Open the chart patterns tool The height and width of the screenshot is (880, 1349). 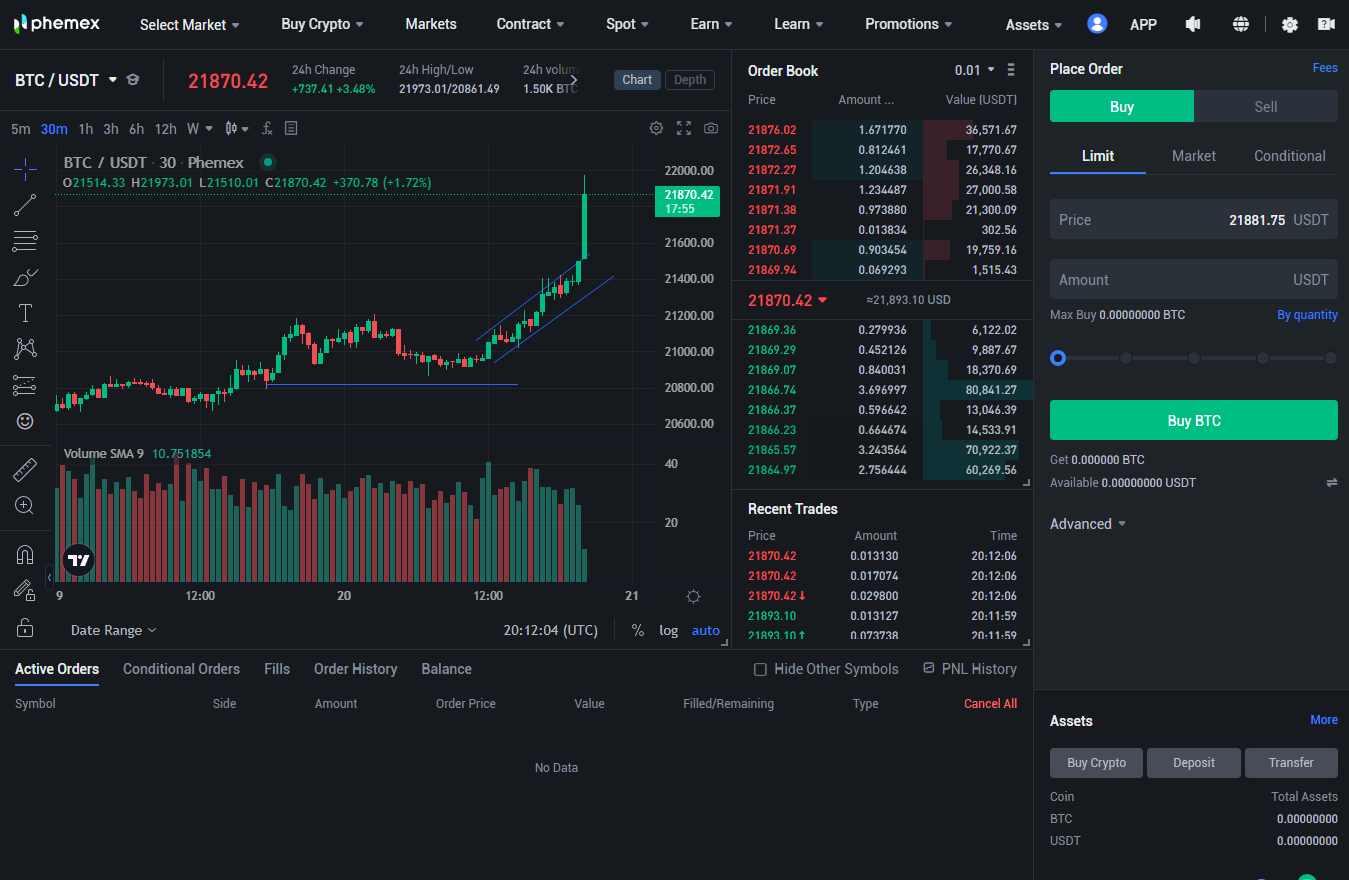[x=25, y=349]
